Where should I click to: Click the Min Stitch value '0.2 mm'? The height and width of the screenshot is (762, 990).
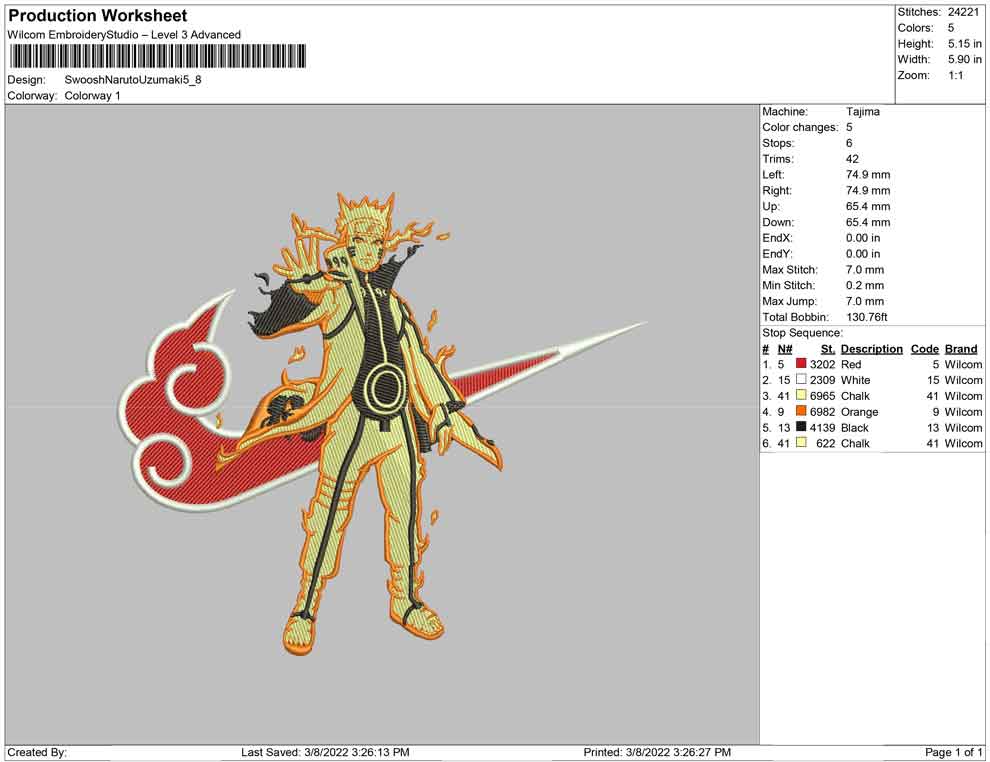click(865, 285)
